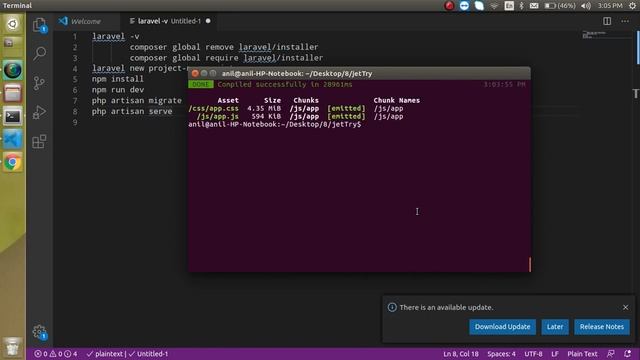Click '/js/app.js' in terminal output

(x=218, y=116)
